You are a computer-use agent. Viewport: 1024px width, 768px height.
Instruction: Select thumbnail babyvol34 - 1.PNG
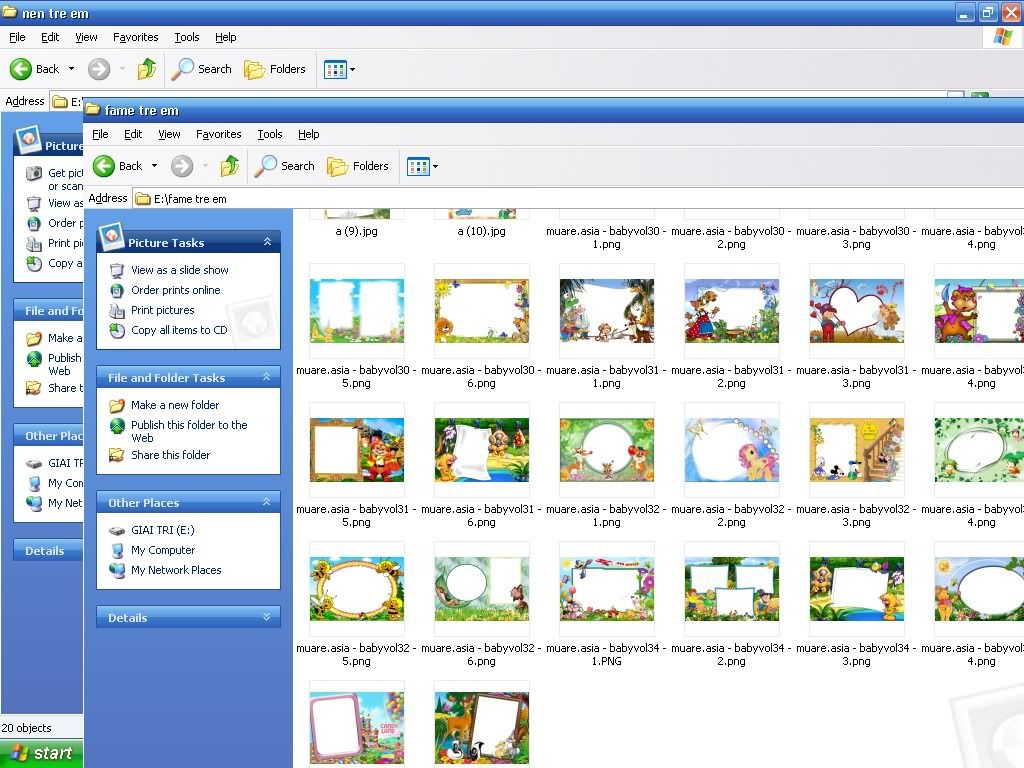(607, 590)
